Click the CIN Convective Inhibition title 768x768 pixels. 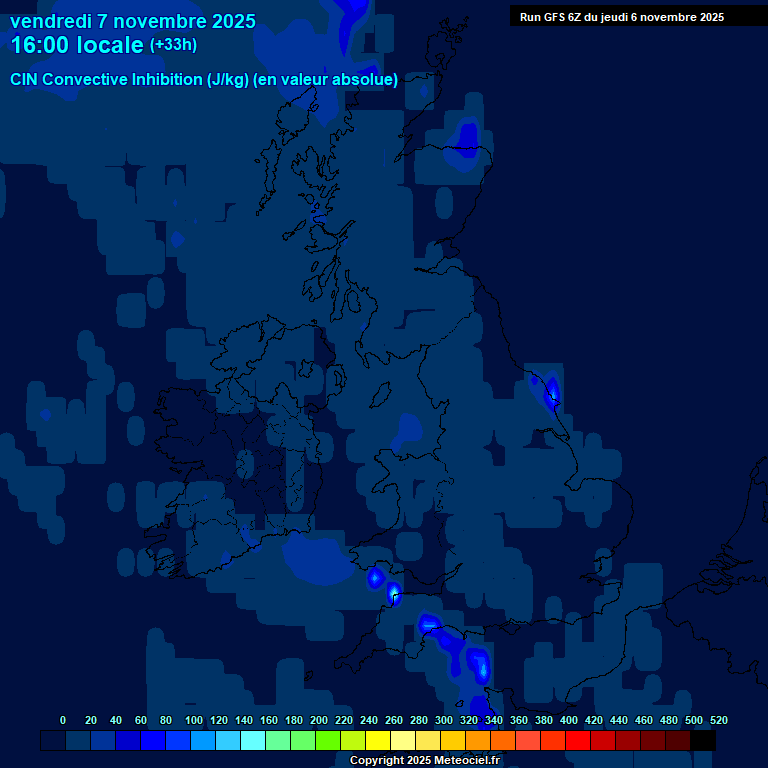pyautogui.click(x=204, y=80)
